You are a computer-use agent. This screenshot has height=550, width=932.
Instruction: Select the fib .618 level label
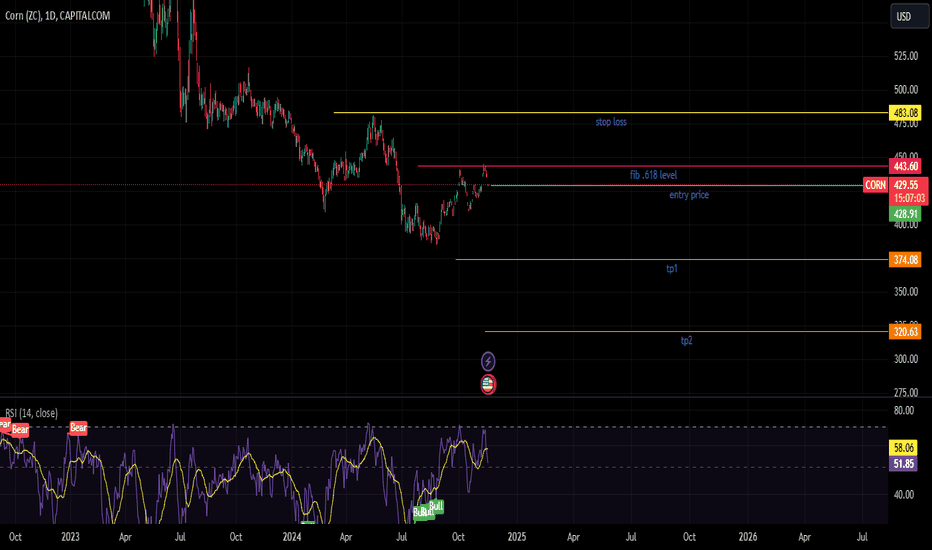point(653,175)
